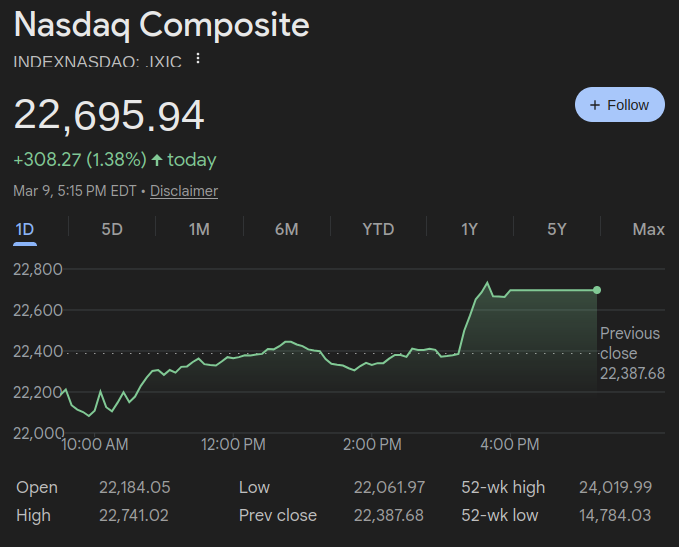
Task: Select the YTD chart range
Action: [x=378, y=230]
